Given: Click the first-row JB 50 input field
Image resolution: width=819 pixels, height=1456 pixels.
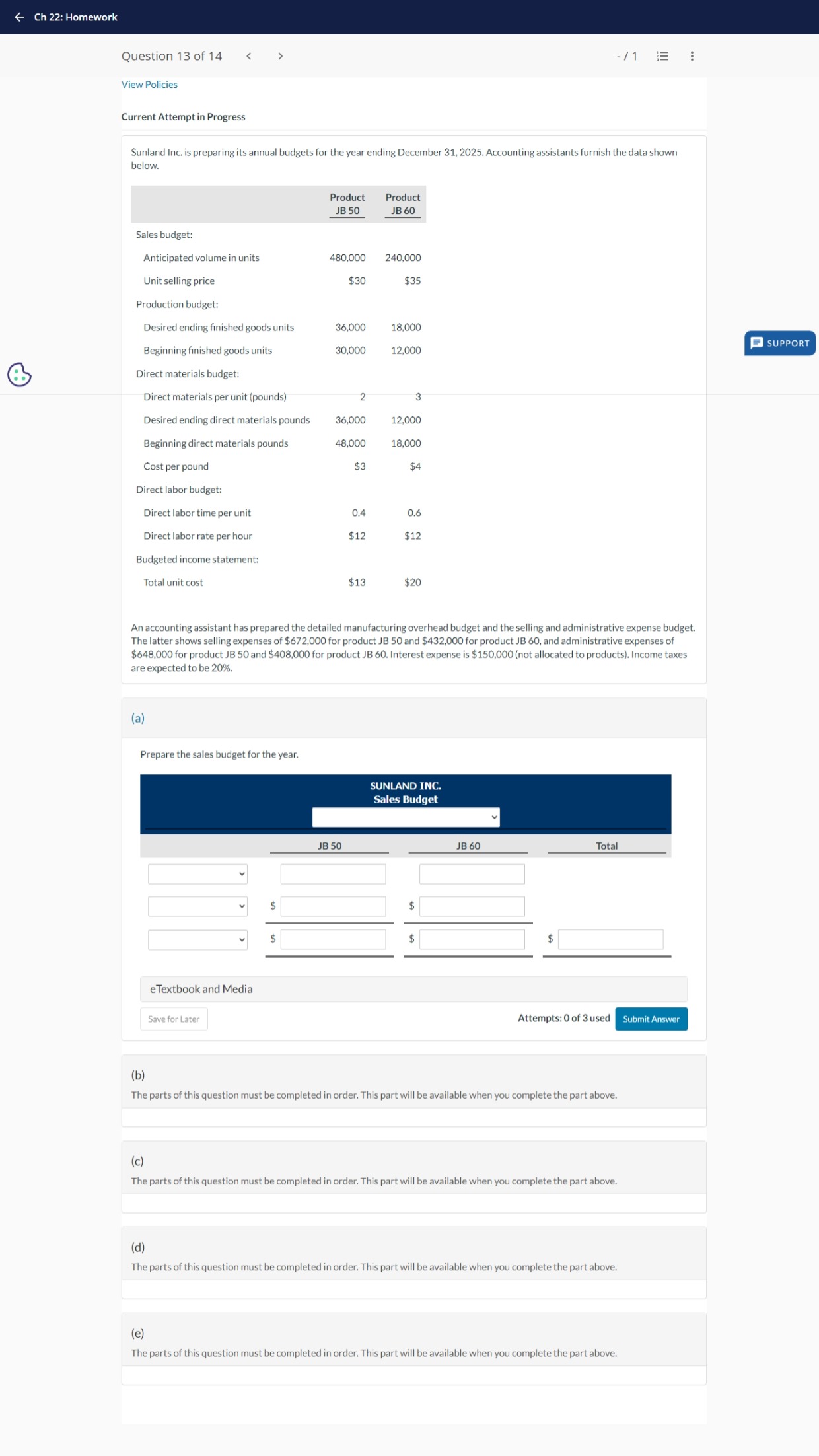Looking at the screenshot, I should (x=333, y=874).
